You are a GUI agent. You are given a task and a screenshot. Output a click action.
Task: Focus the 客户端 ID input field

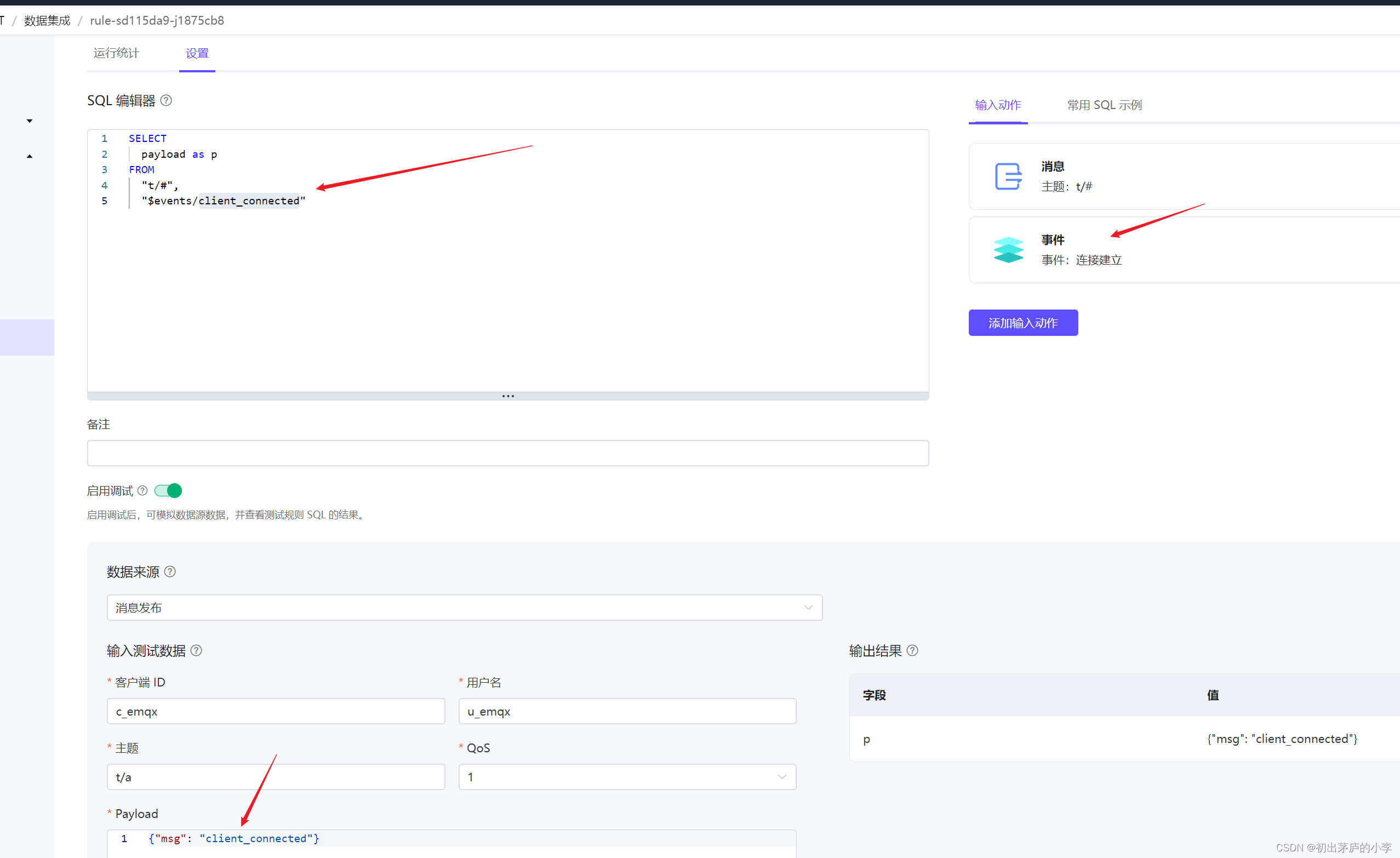(276, 711)
